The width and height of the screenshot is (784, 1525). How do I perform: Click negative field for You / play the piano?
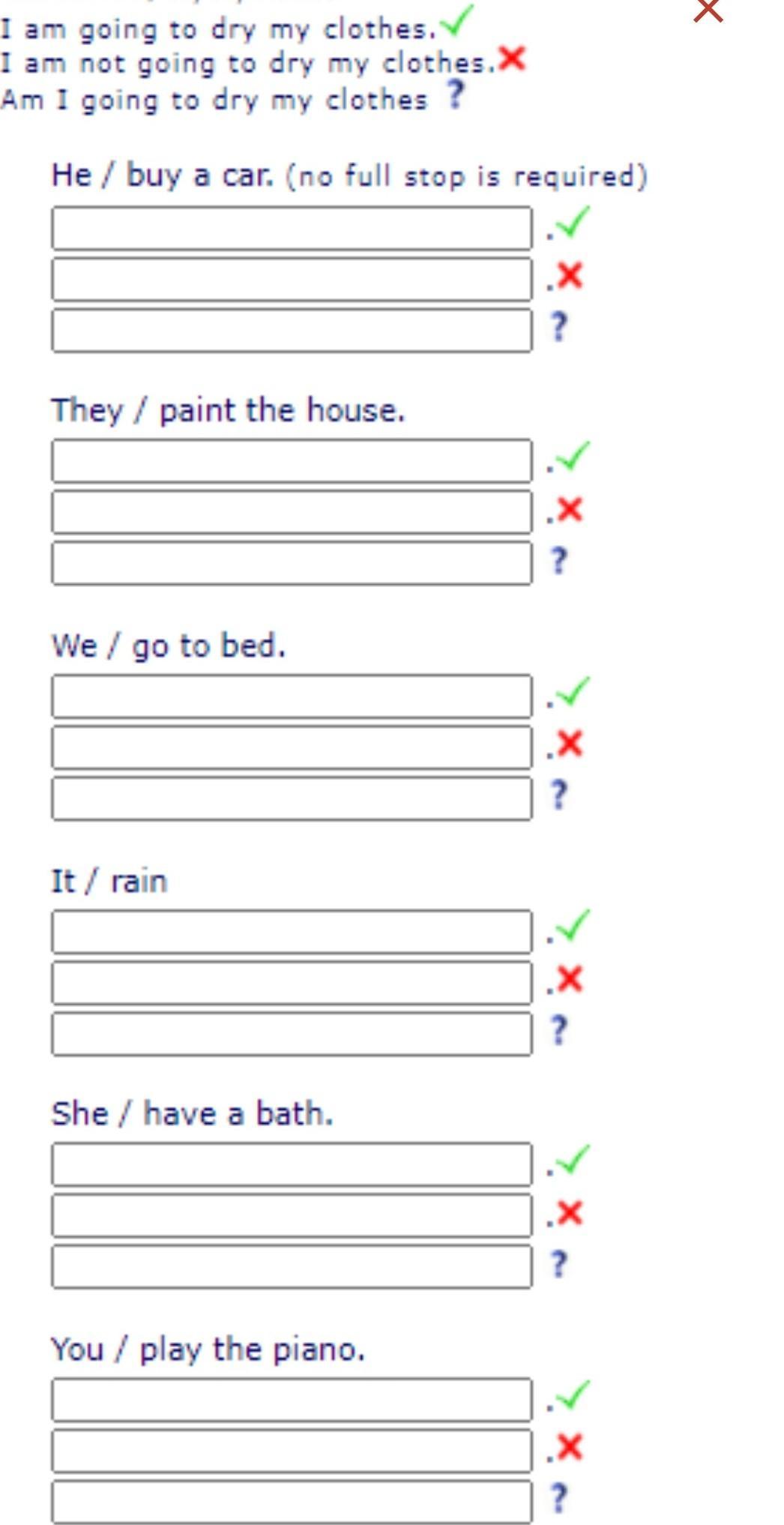click(x=292, y=1450)
